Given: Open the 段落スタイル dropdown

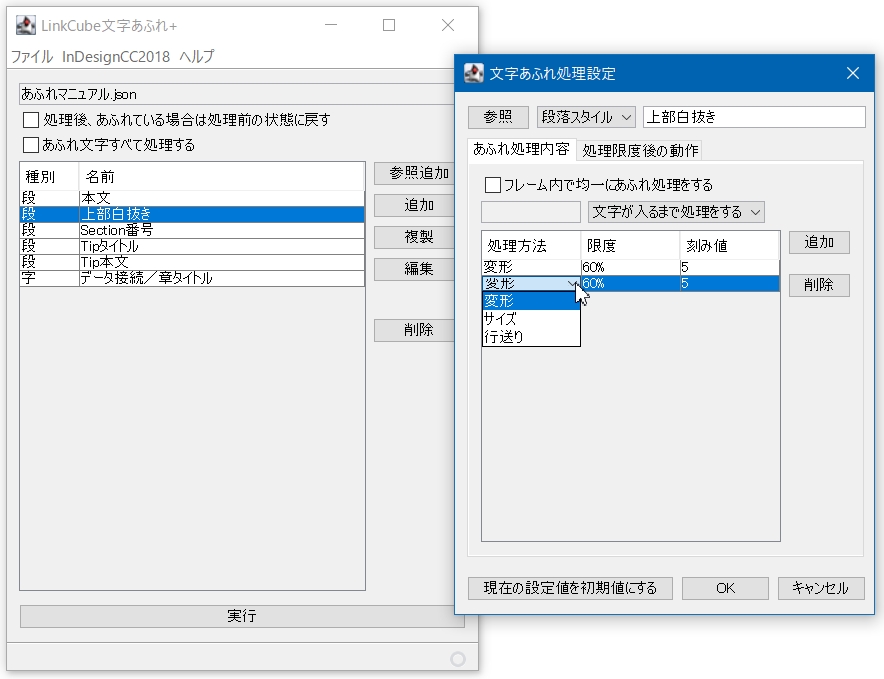Looking at the screenshot, I should click(x=586, y=117).
